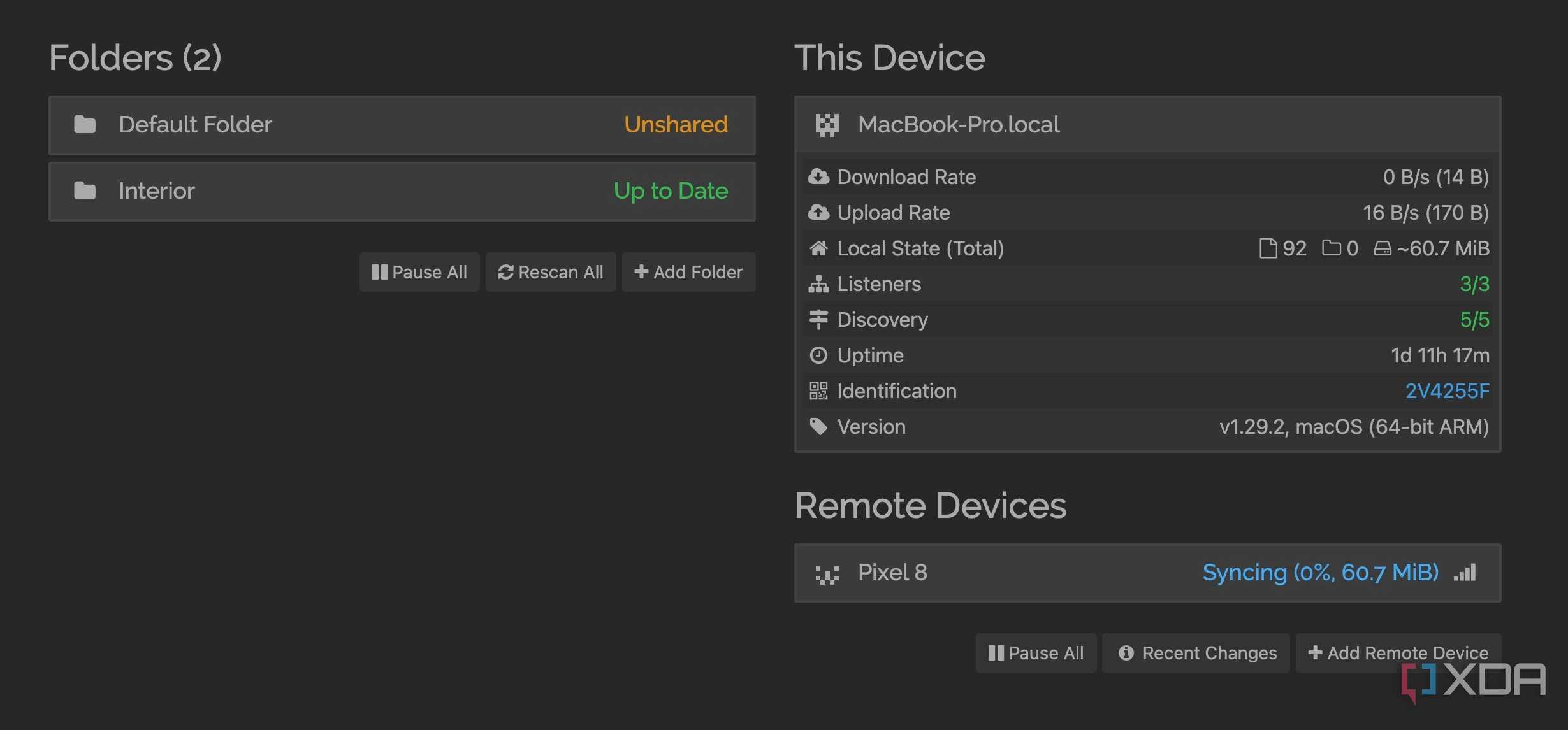This screenshot has width=1568, height=730.
Task: Click the Version tag icon
Action: tap(818, 426)
